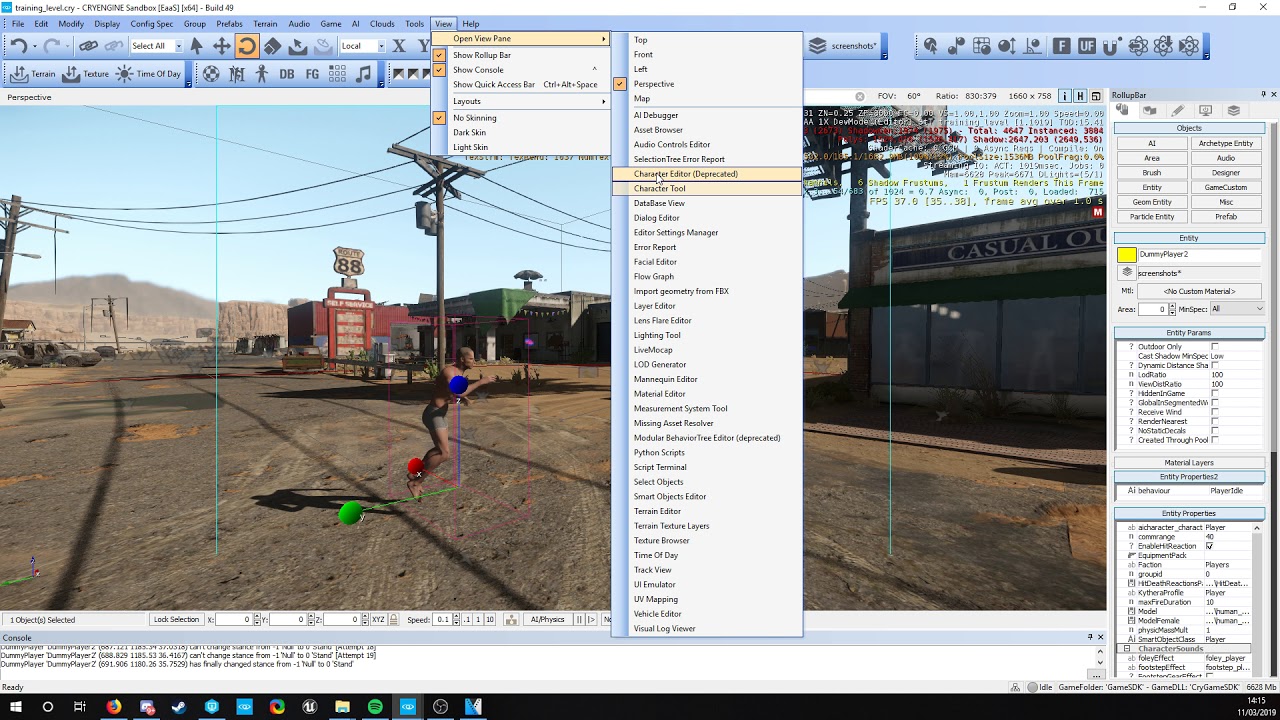
Task: Click the sphere with cursor icon
Action: pyautogui.click(x=930, y=46)
